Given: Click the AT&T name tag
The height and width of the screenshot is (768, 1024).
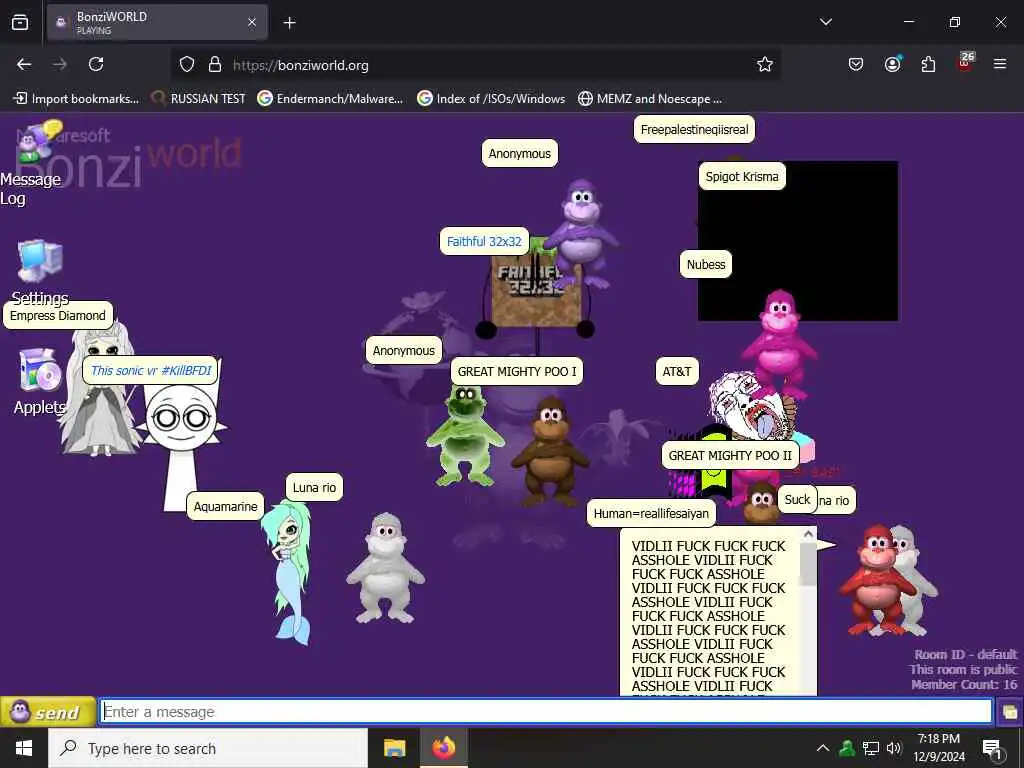Looking at the screenshot, I should point(677,372).
